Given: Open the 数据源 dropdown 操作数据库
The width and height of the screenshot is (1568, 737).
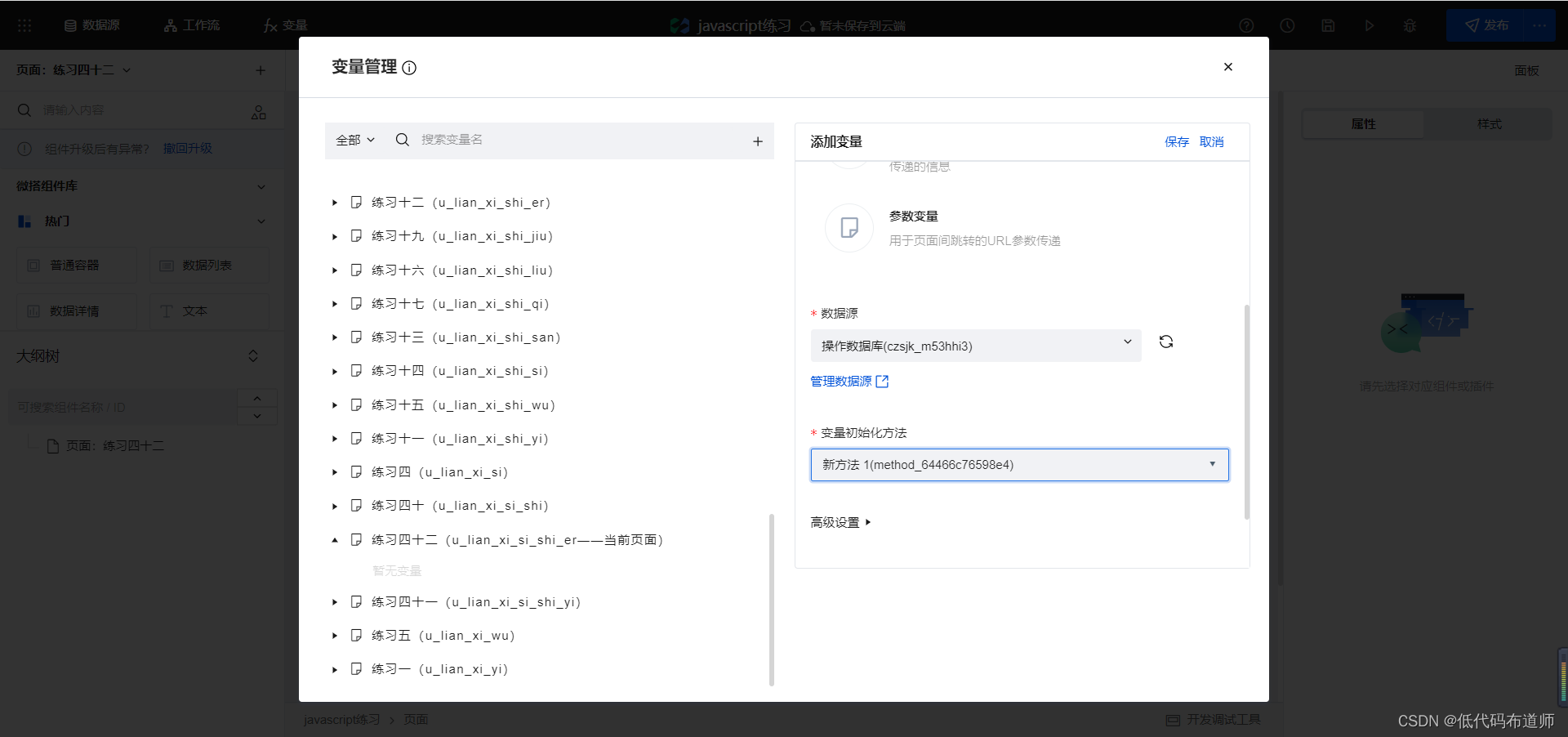Looking at the screenshot, I should (976, 346).
